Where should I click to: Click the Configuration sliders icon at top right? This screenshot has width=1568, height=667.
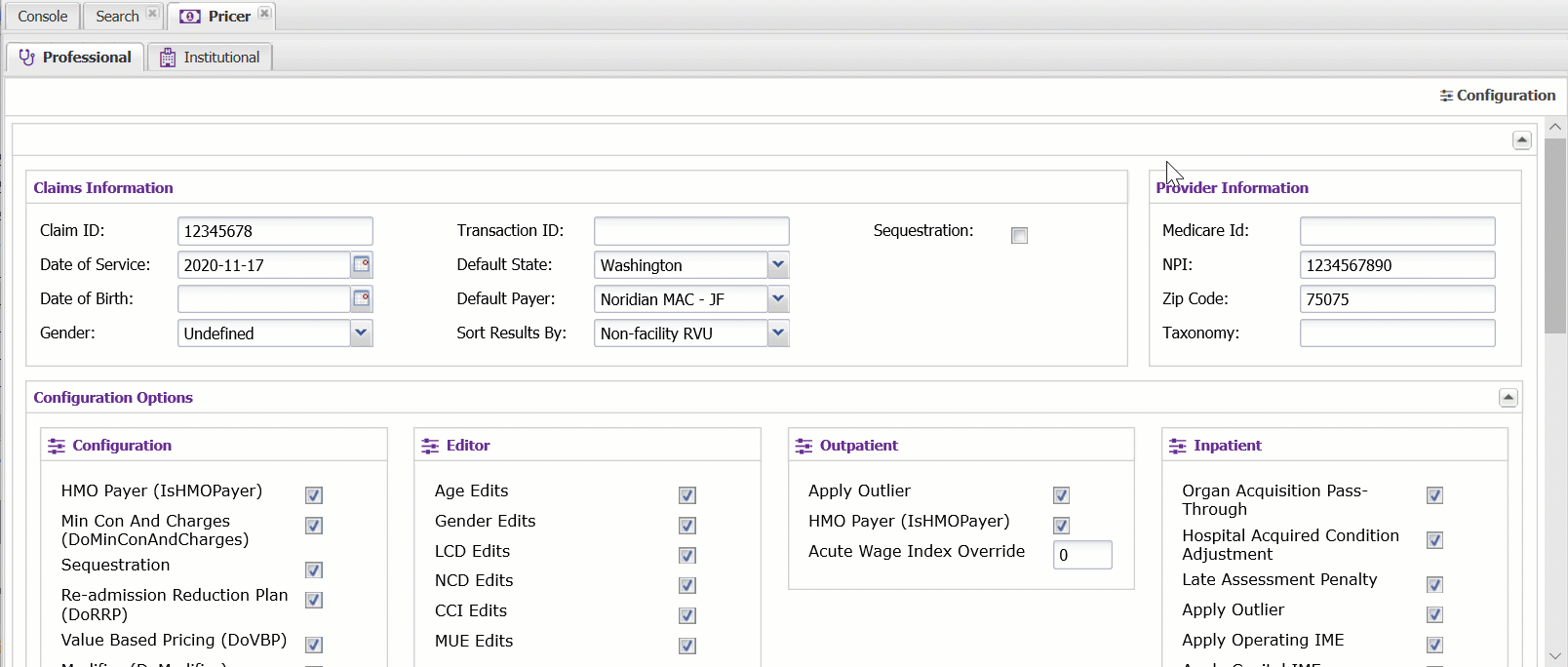point(1446,96)
